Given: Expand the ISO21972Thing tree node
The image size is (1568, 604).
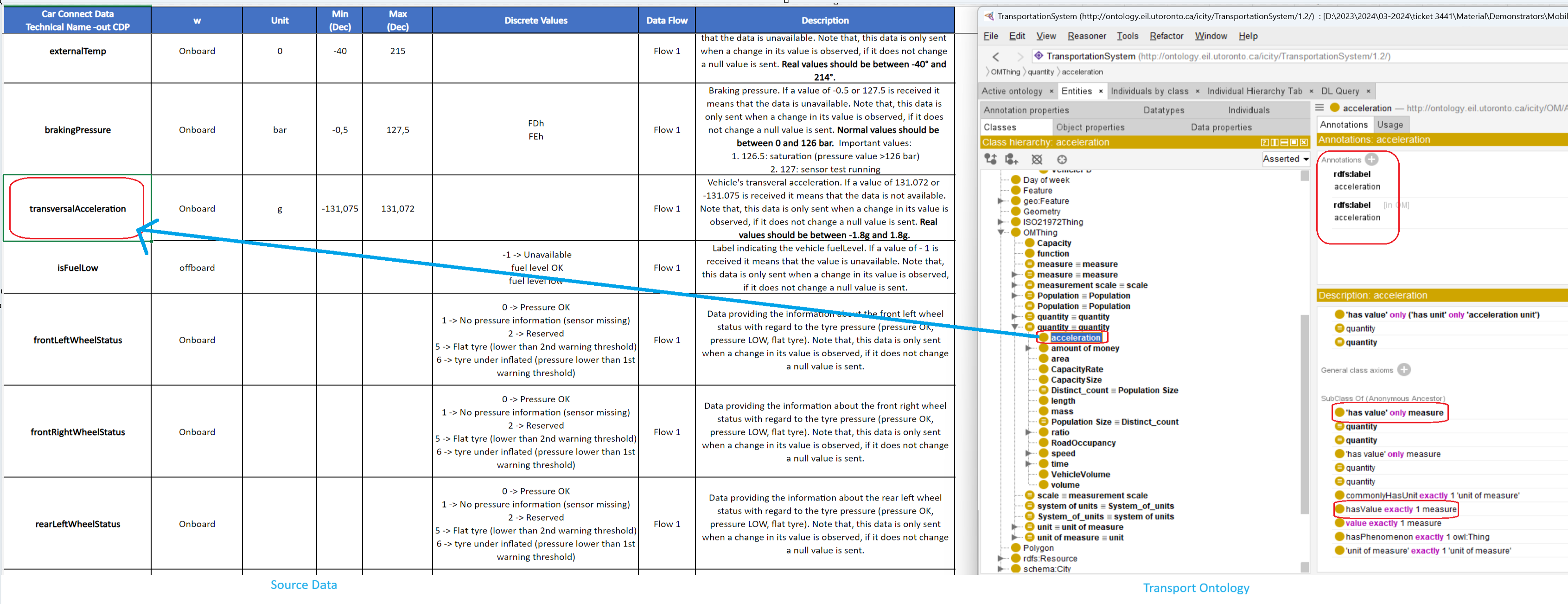Looking at the screenshot, I should tap(1001, 222).
